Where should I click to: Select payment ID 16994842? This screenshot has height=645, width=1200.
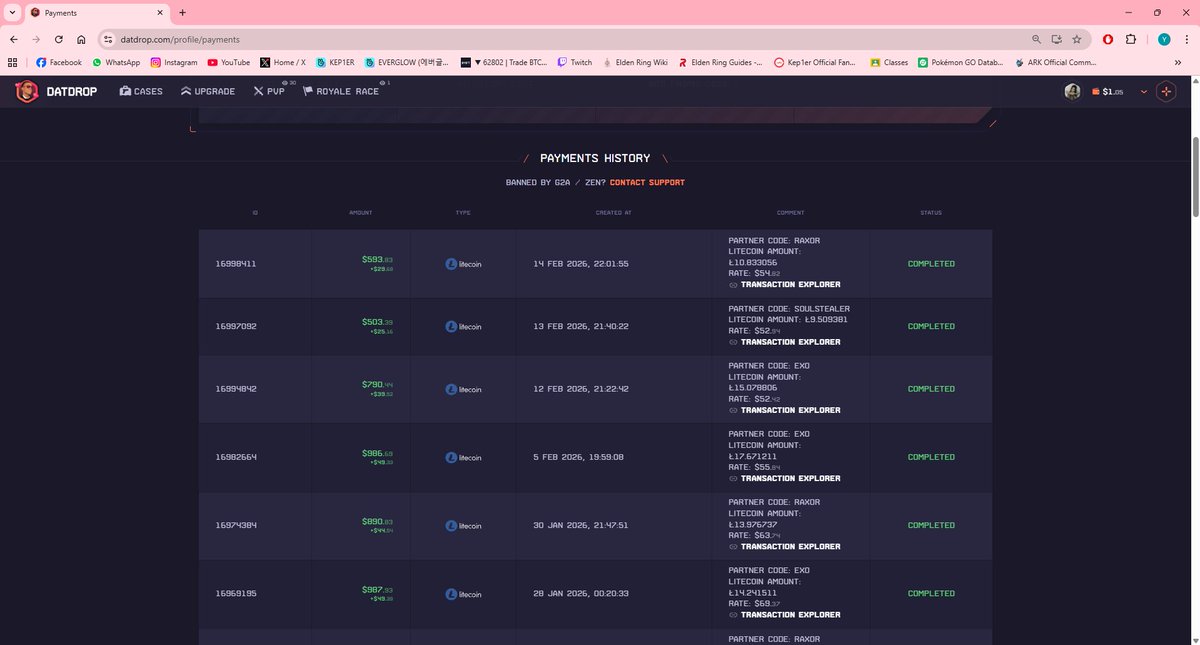pyautogui.click(x=236, y=389)
